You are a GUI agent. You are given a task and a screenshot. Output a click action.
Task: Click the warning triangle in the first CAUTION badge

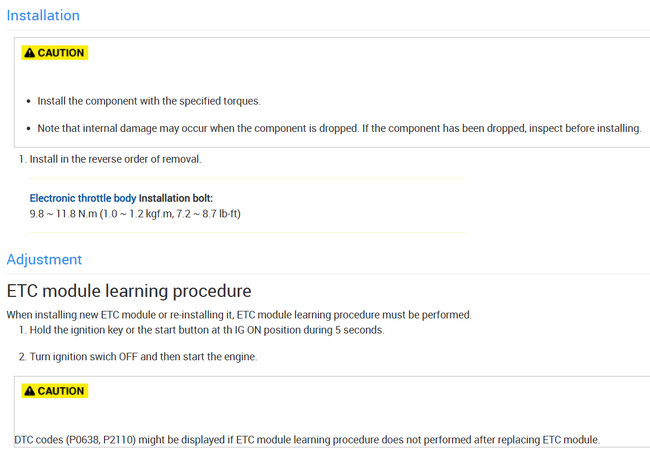coord(30,53)
